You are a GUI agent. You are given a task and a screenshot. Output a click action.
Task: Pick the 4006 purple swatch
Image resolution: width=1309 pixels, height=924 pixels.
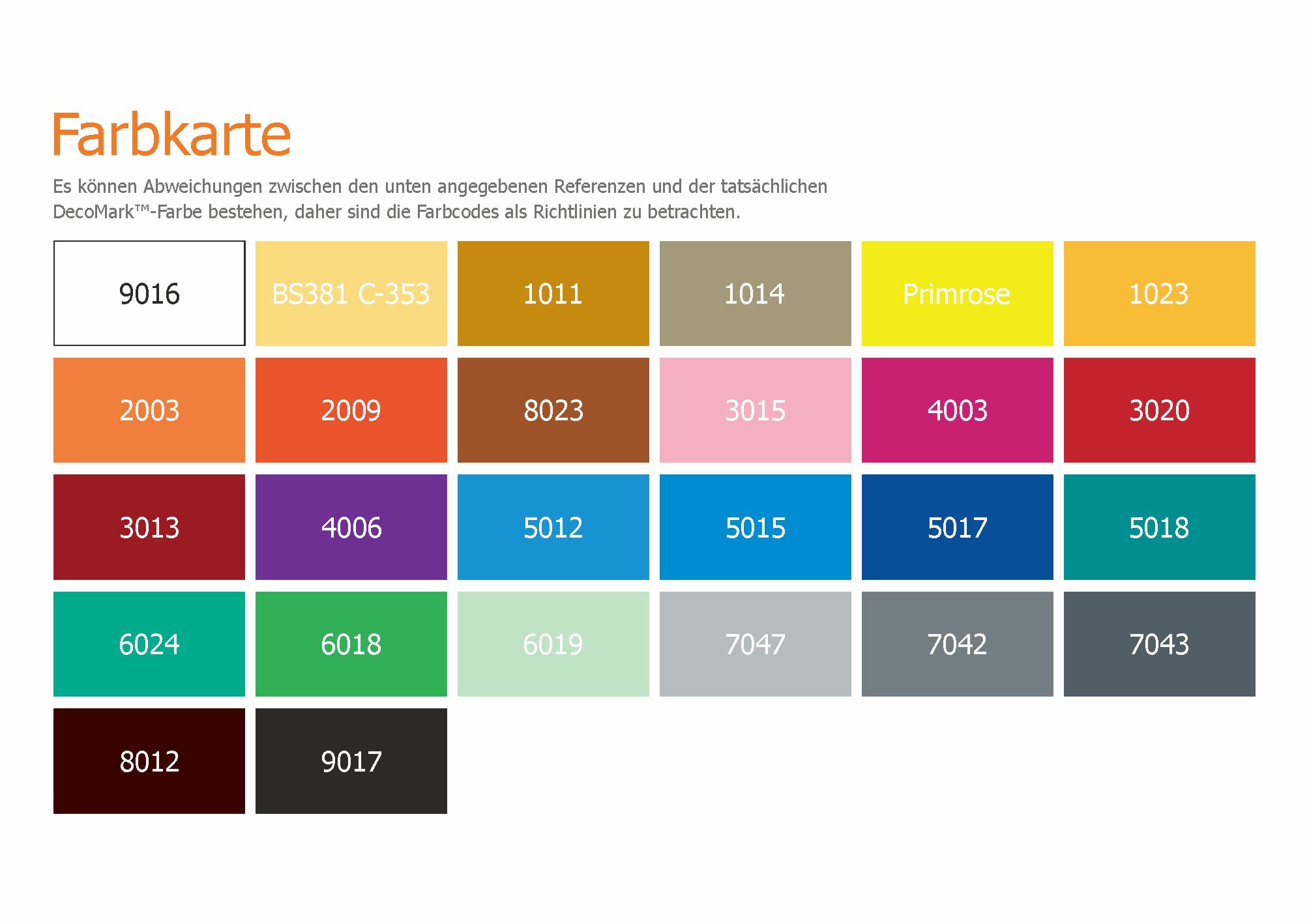pos(351,527)
